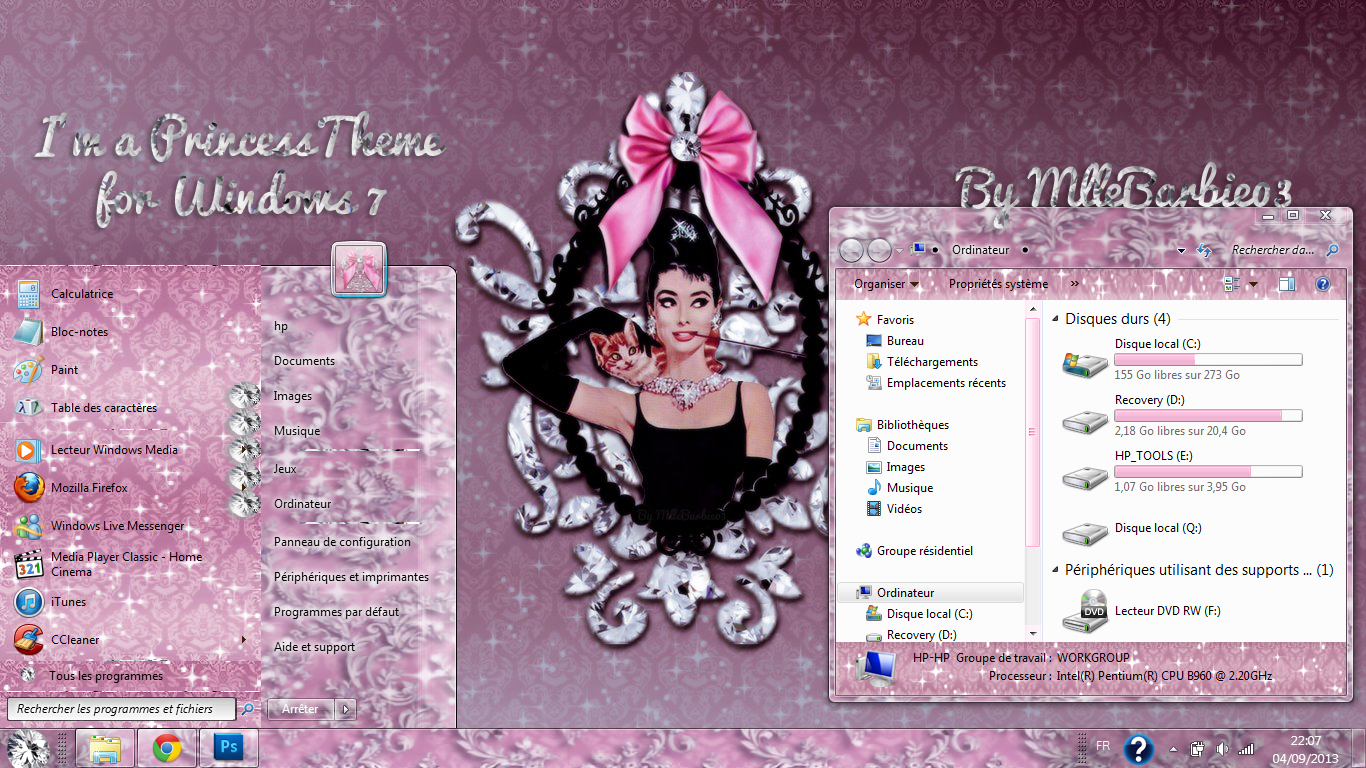Viewport: 1366px width, 768px height.
Task: Click Recovery (D:) capacity bar
Action: [x=1208, y=416]
